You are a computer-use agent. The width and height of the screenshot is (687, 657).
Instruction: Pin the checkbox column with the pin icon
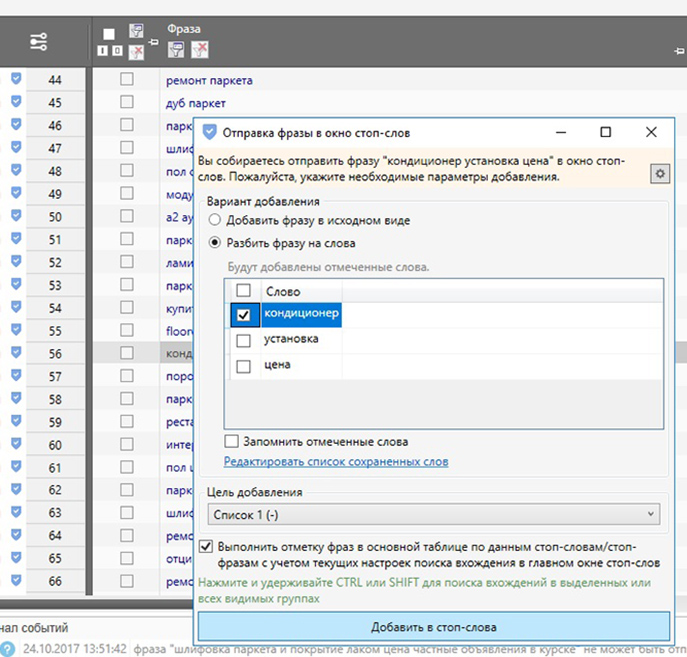(x=153, y=42)
